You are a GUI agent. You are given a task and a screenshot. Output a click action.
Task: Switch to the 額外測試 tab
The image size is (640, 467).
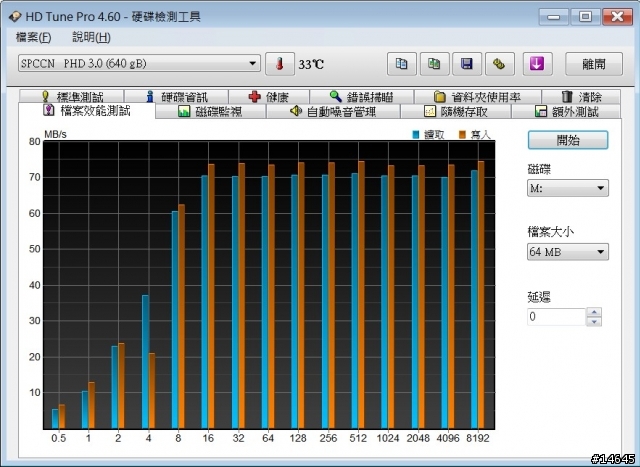[566, 111]
